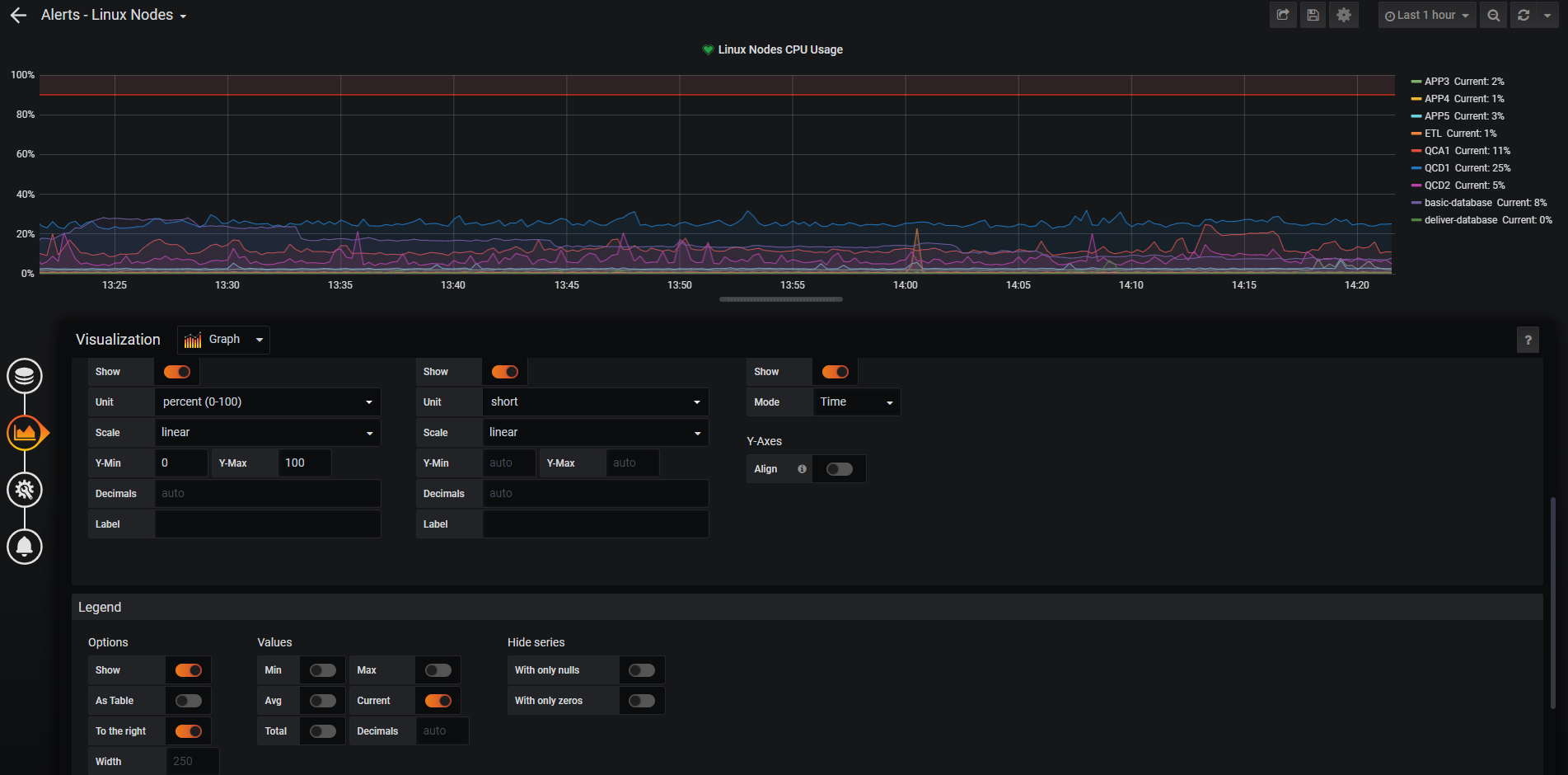This screenshot has width=1568, height=775.
Task: Click the green heart alert status icon
Action: point(708,49)
